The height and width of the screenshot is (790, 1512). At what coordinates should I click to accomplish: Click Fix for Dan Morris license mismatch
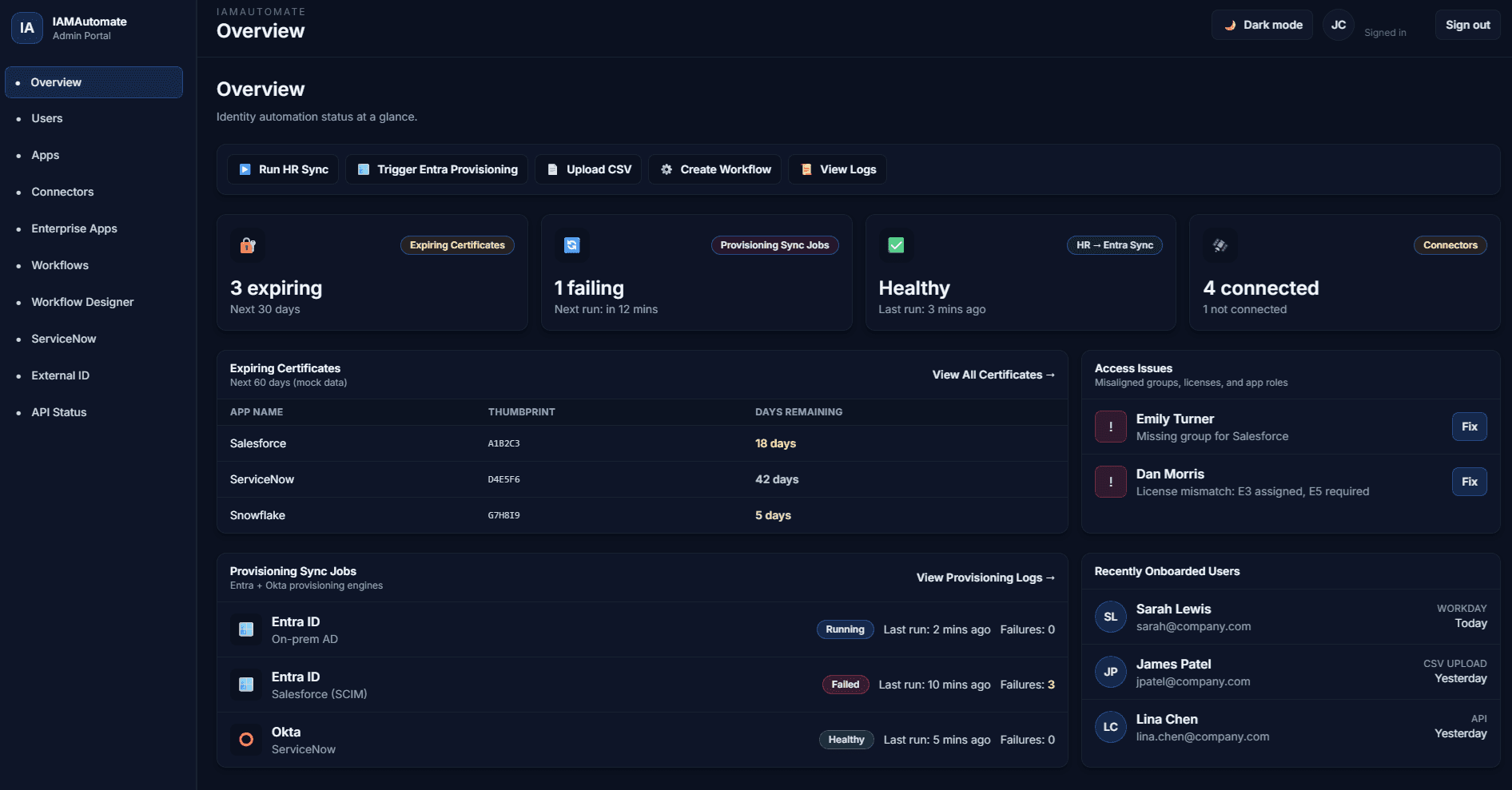coord(1469,481)
